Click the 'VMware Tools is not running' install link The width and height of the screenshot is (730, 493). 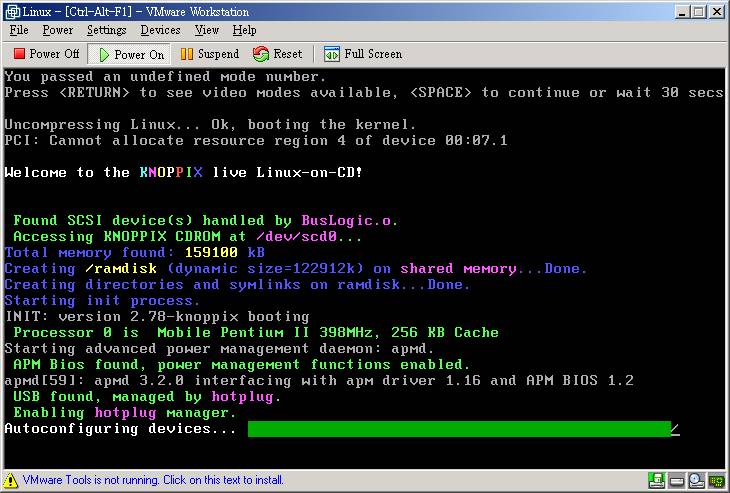tap(153, 480)
